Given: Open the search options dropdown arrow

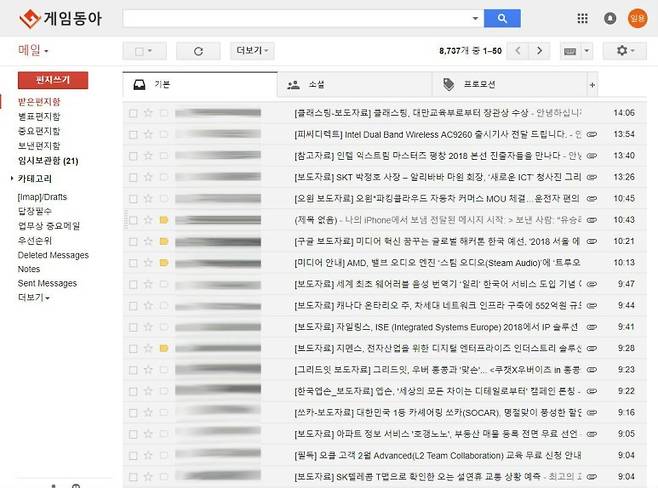Looking at the screenshot, I should (475, 18).
